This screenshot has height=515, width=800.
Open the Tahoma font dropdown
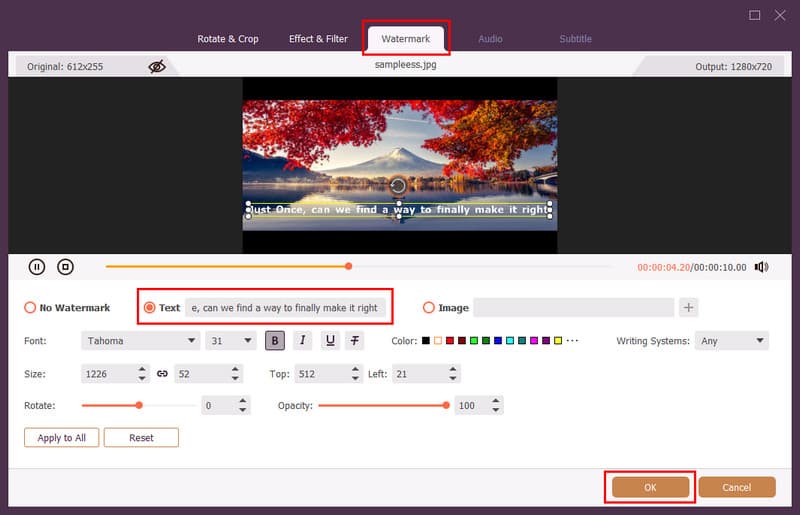click(x=140, y=341)
